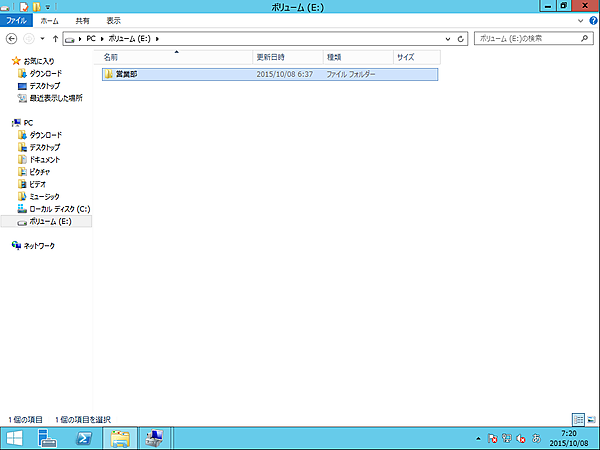Open the ビデオ folder
600x450 pixels.
[32, 184]
